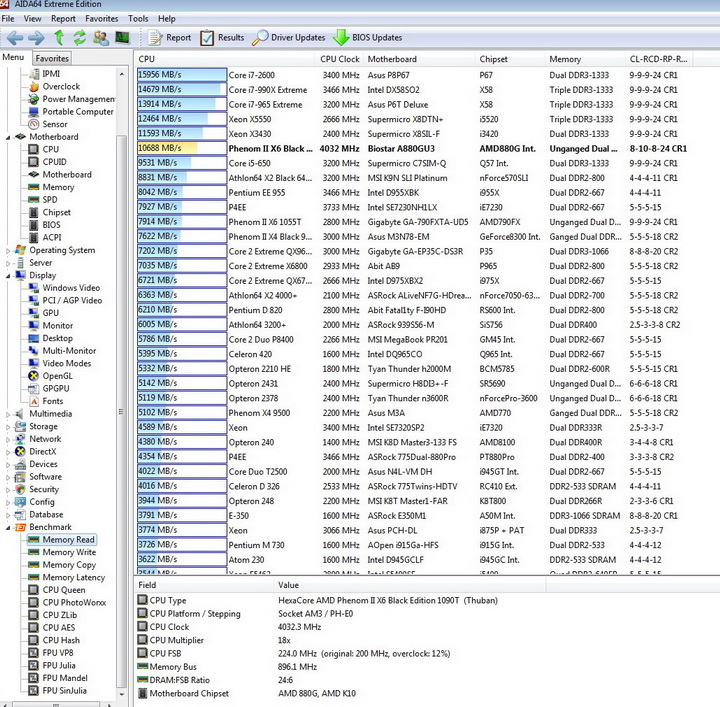Switch to the Menu tab

(13, 57)
